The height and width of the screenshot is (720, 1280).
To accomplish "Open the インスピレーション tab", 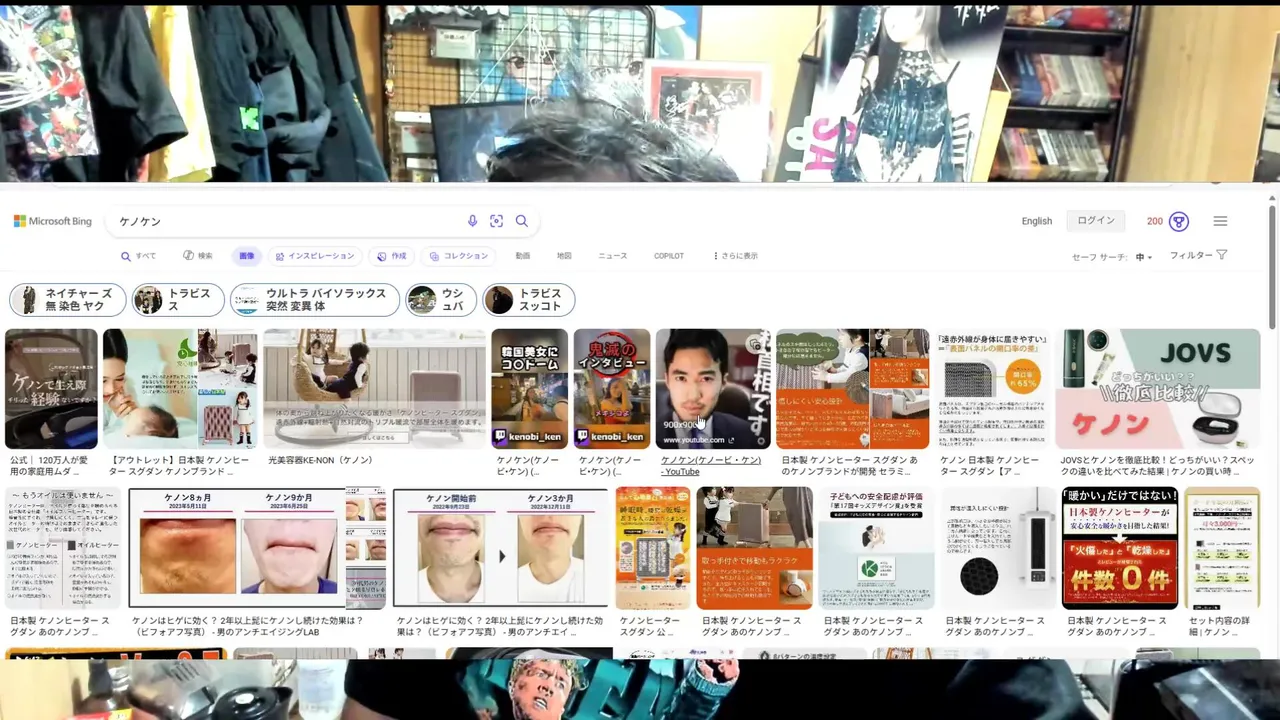I will 315,256.
